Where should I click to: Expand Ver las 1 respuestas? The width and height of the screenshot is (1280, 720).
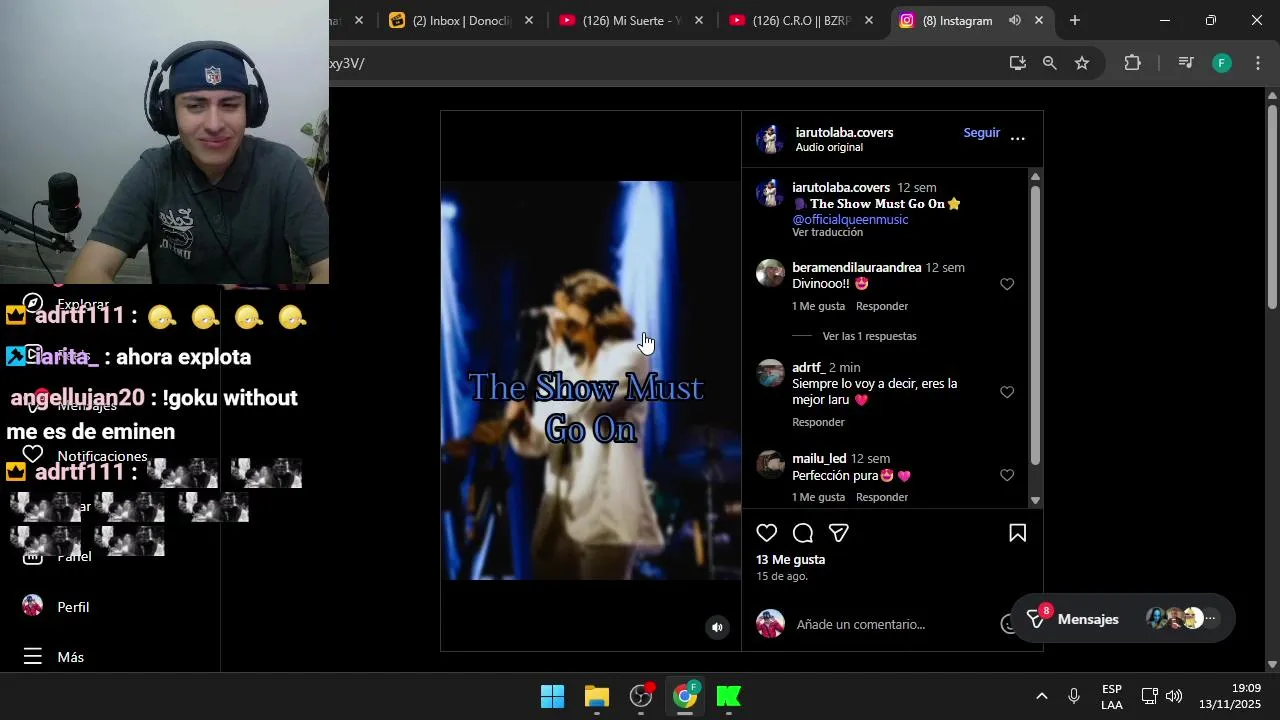pyautogui.click(x=869, y=336)
